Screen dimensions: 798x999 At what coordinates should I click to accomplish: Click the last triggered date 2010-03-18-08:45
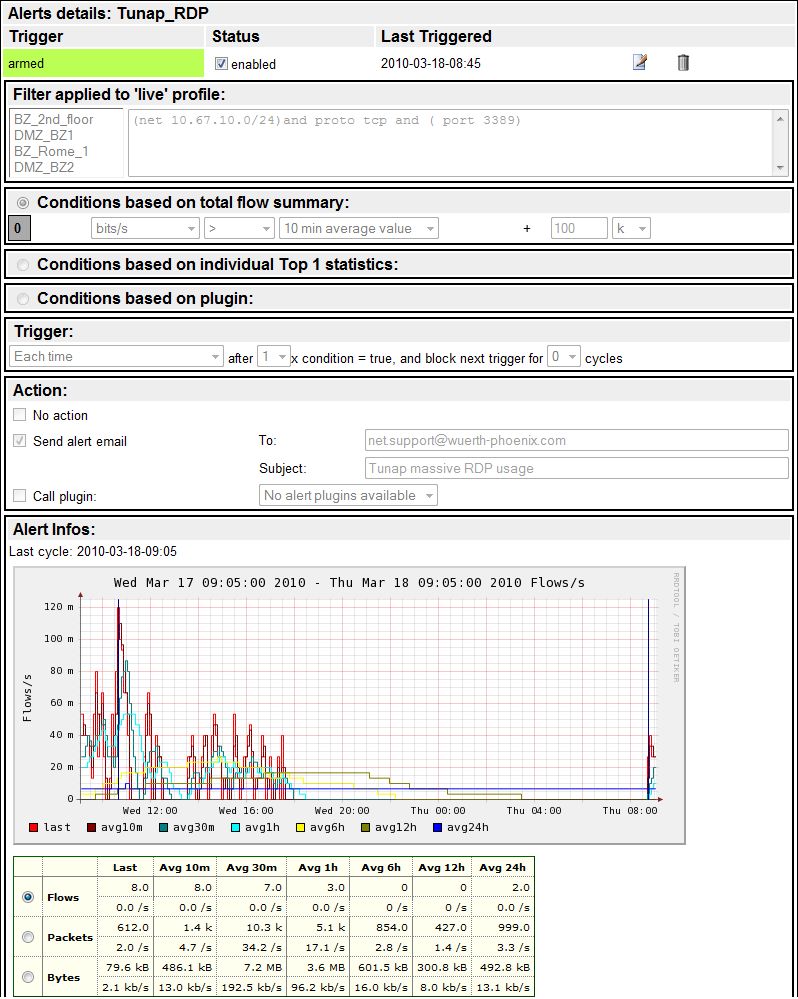[x=431, y=63]
